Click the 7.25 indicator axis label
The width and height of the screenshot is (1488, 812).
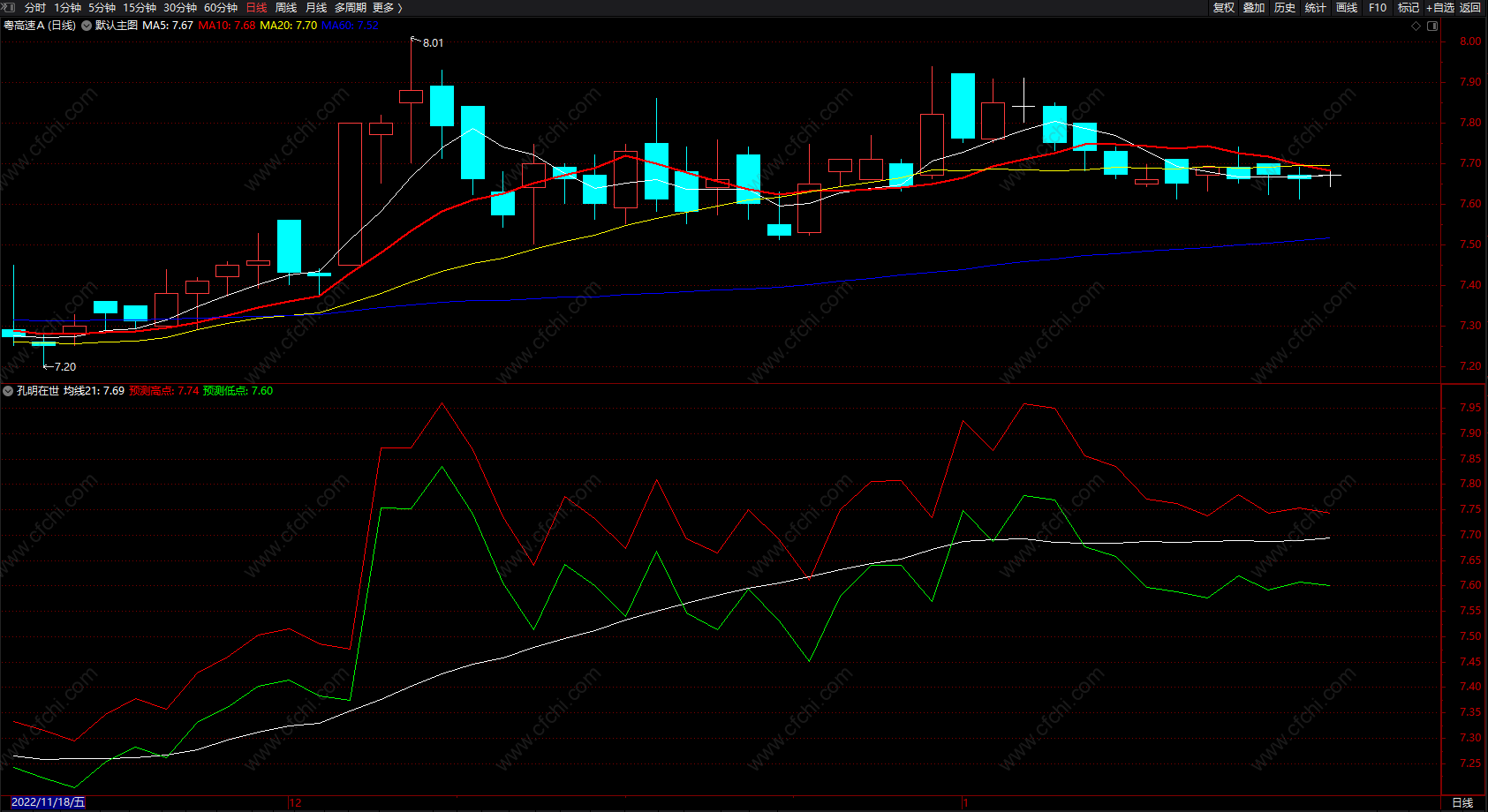pos(1470,763)
